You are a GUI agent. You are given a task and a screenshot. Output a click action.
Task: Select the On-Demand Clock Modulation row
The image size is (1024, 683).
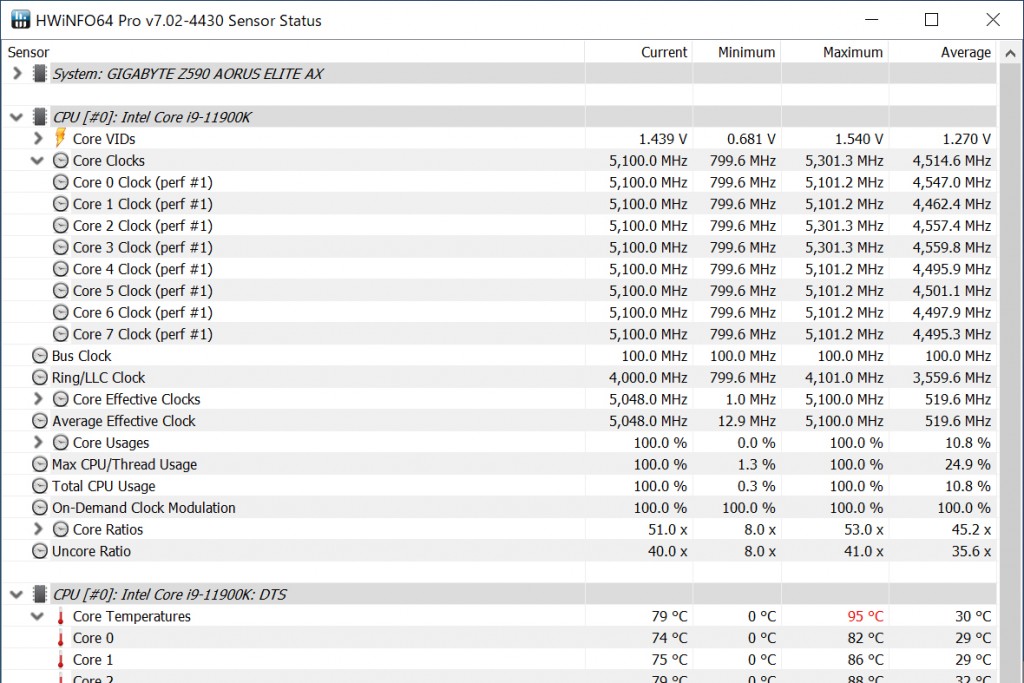point(499,507)
